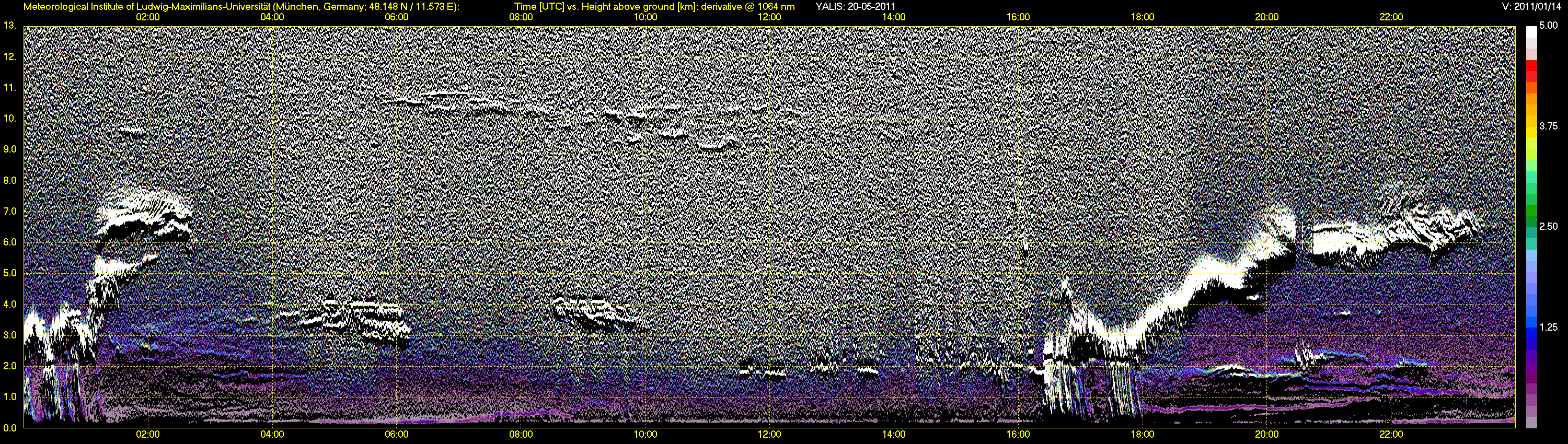
Task: Click the '14:00' label on the upper time axis
Action: click(x=894, y=17)
